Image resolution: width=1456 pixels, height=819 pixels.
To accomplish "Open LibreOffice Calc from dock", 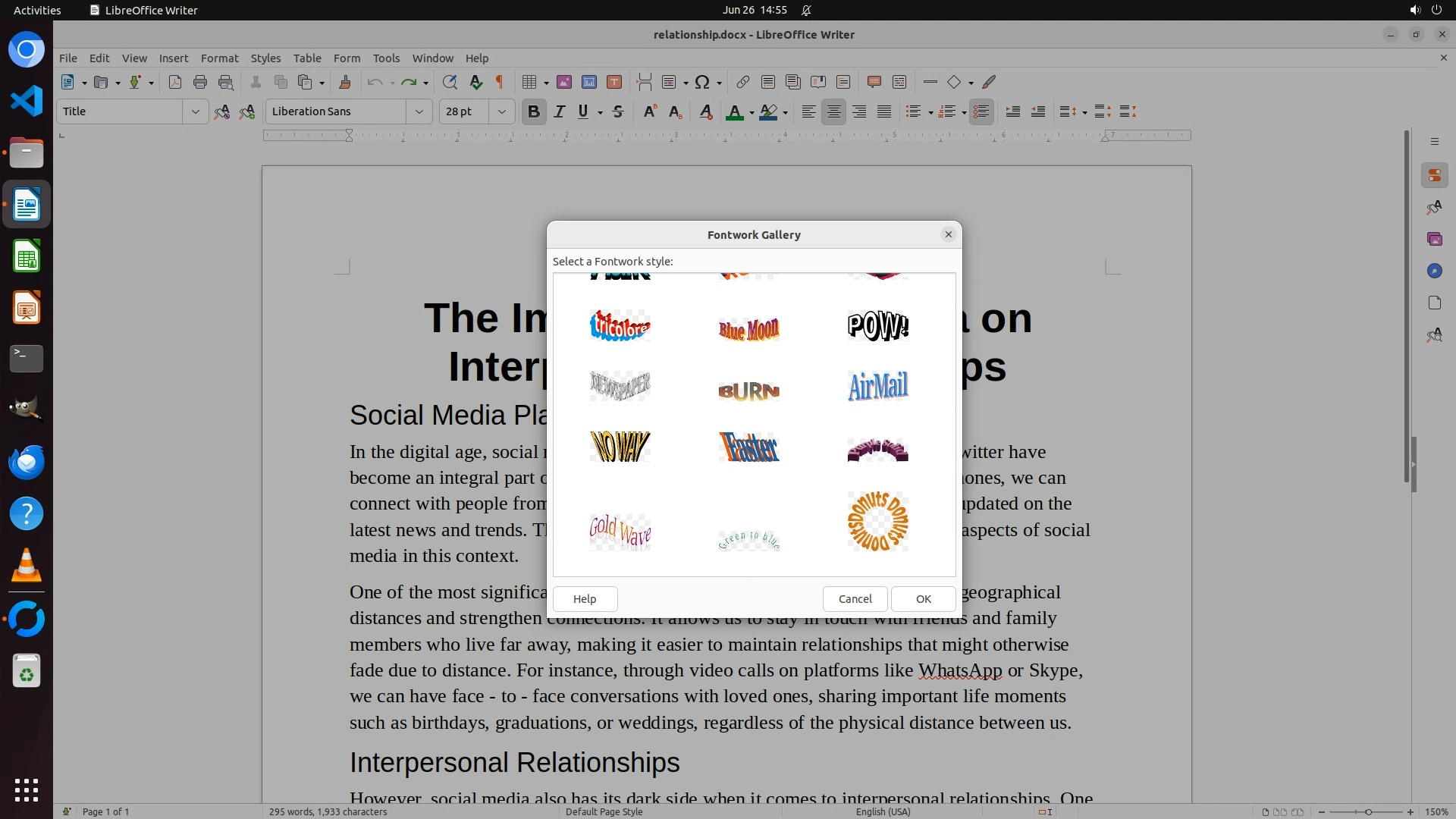I will pyautogui.click(x=27, y=256).
